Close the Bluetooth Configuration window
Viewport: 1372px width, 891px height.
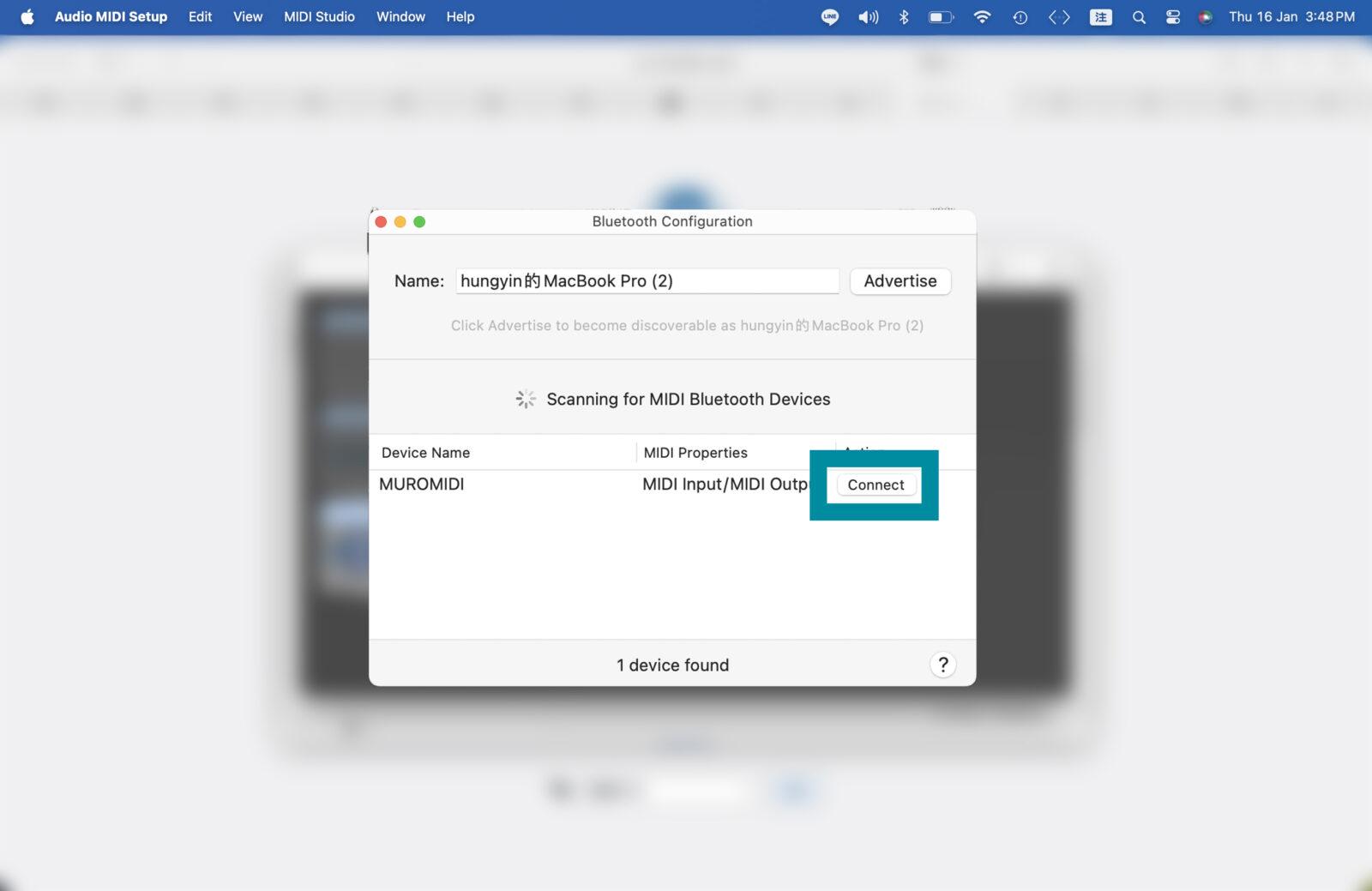(x=381, y=222)
